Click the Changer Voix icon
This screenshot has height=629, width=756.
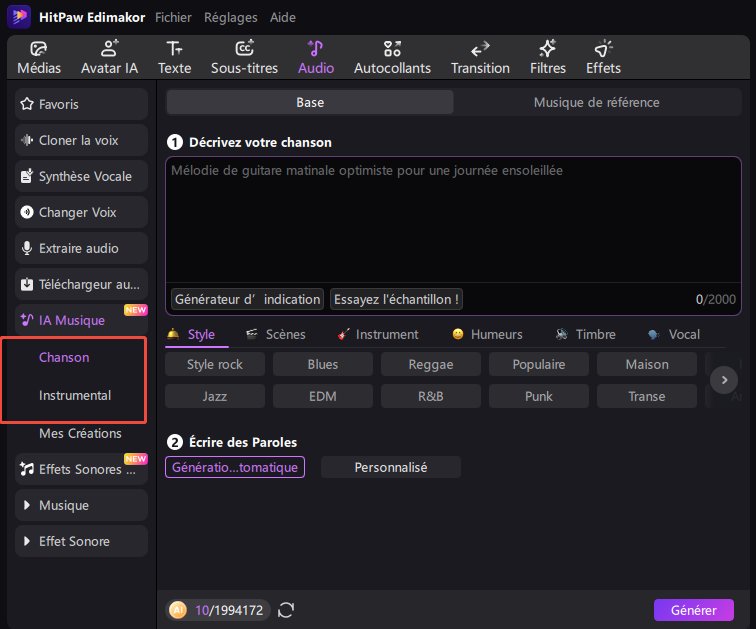[27, 212]
